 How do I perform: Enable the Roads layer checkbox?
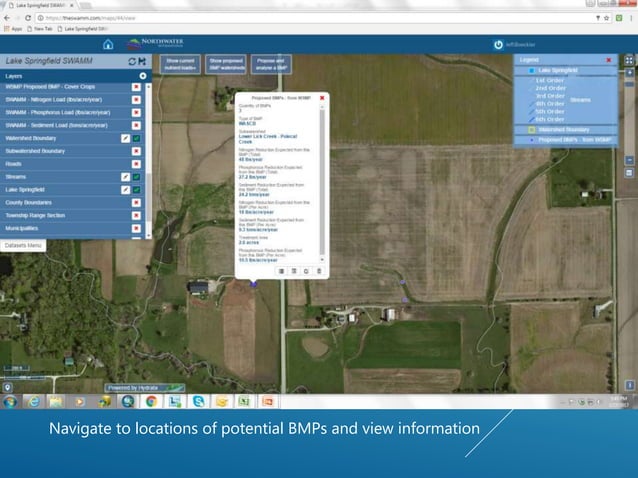(136, 163)
